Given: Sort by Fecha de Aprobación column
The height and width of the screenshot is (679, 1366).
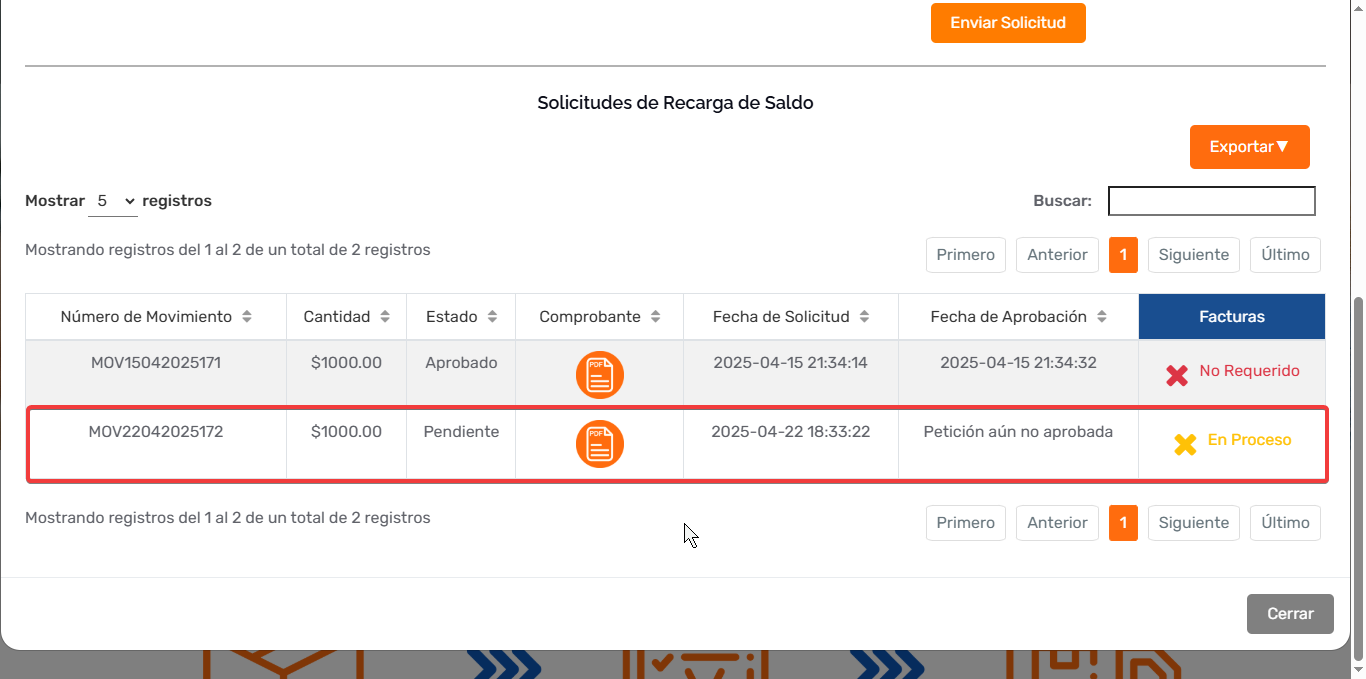Looking at the screenshot, I should coord(1101,316).
